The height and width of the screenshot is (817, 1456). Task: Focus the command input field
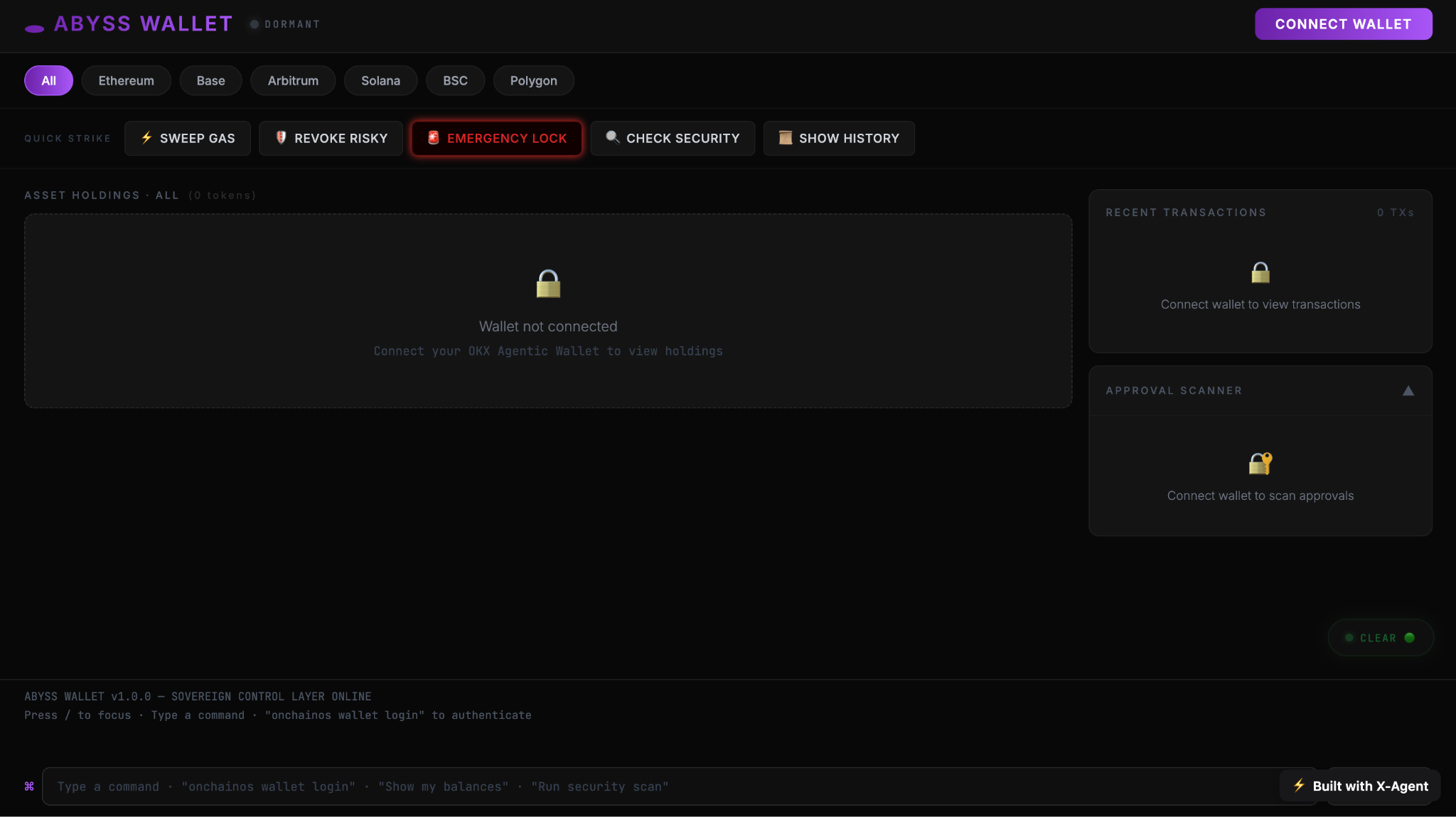pos(680,786)
